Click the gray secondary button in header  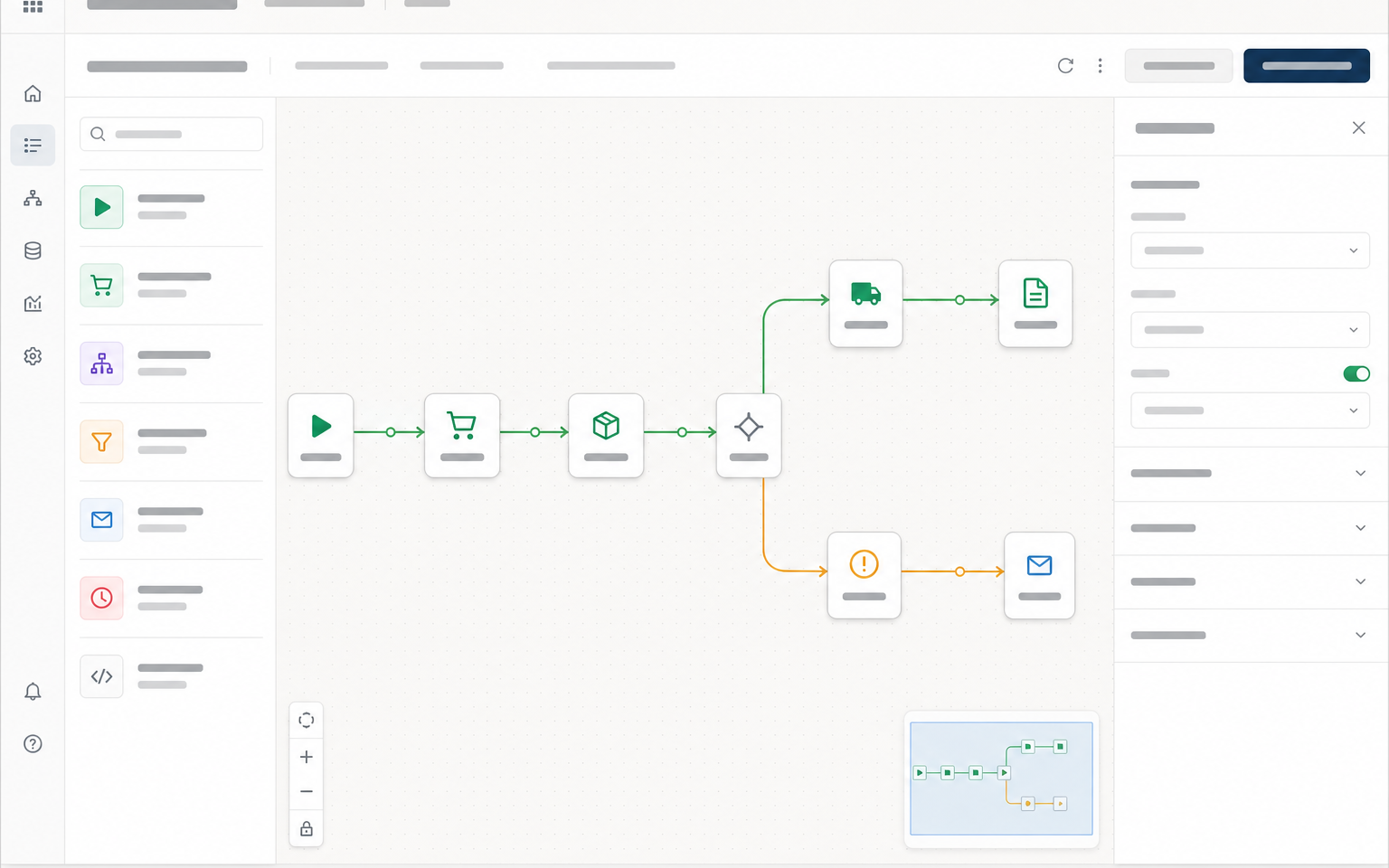click(x=1179, y=66)
